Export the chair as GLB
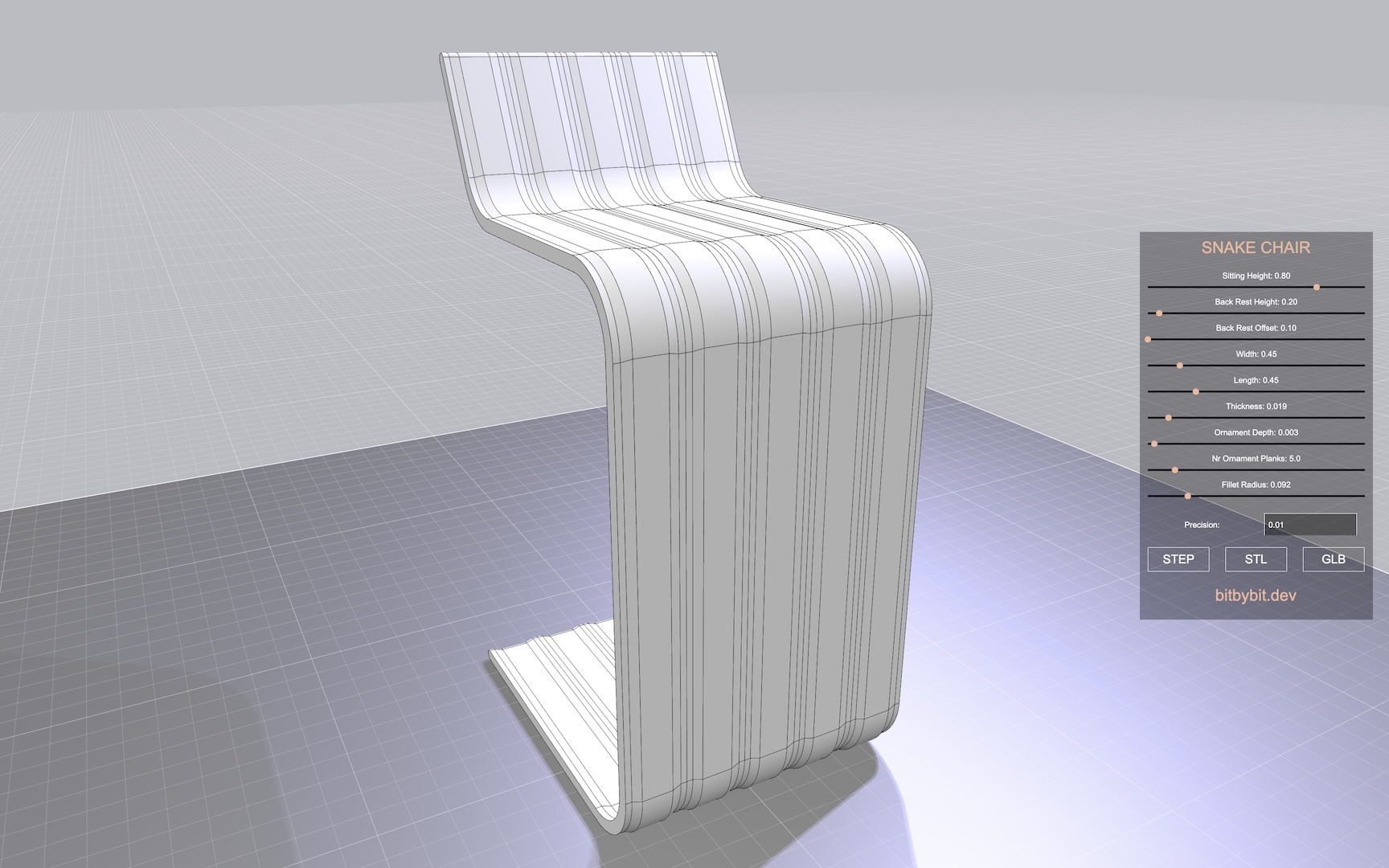 coord(1334,559)
